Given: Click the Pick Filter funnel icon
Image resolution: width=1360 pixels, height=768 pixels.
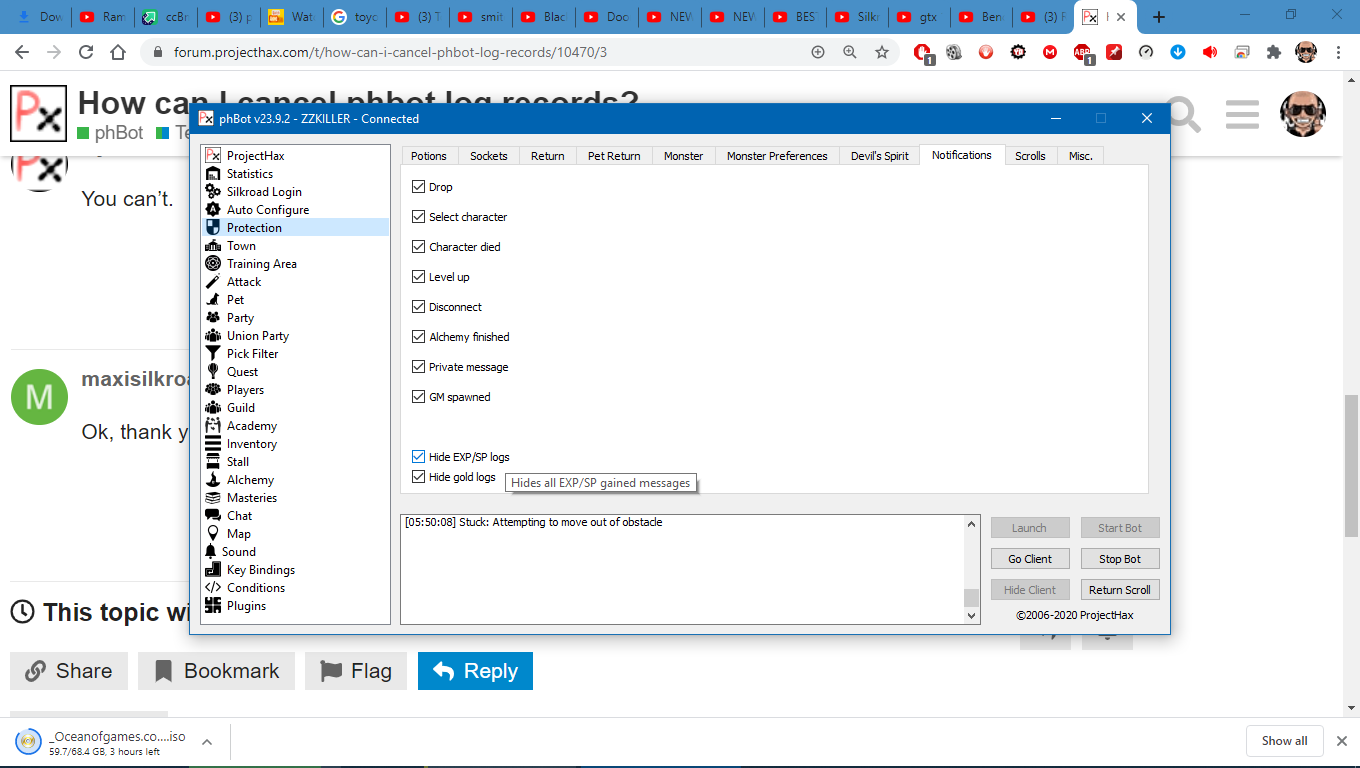Looking at the screenshot, I should 212,354.
